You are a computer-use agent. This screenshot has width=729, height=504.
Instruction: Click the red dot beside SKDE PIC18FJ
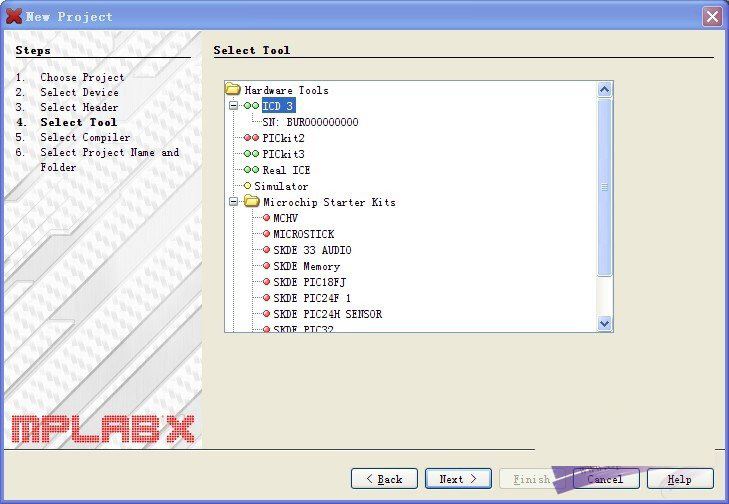[x=266, y=282]
